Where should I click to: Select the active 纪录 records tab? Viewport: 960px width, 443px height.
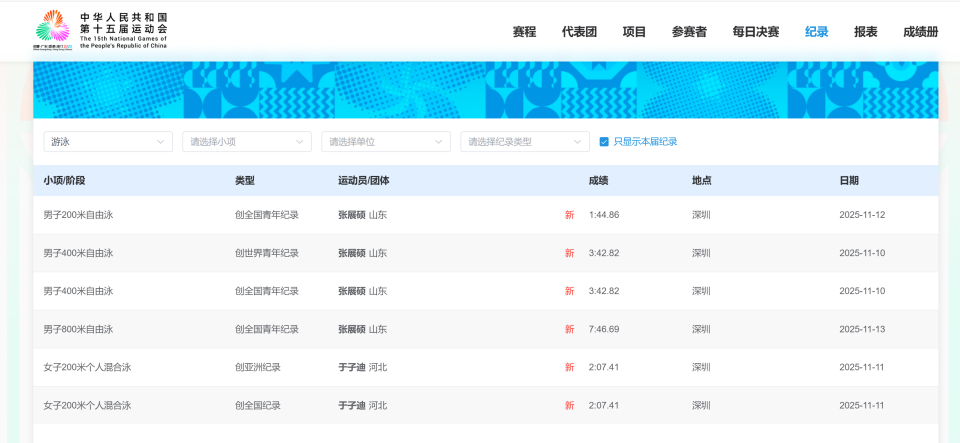coord(816,32)
